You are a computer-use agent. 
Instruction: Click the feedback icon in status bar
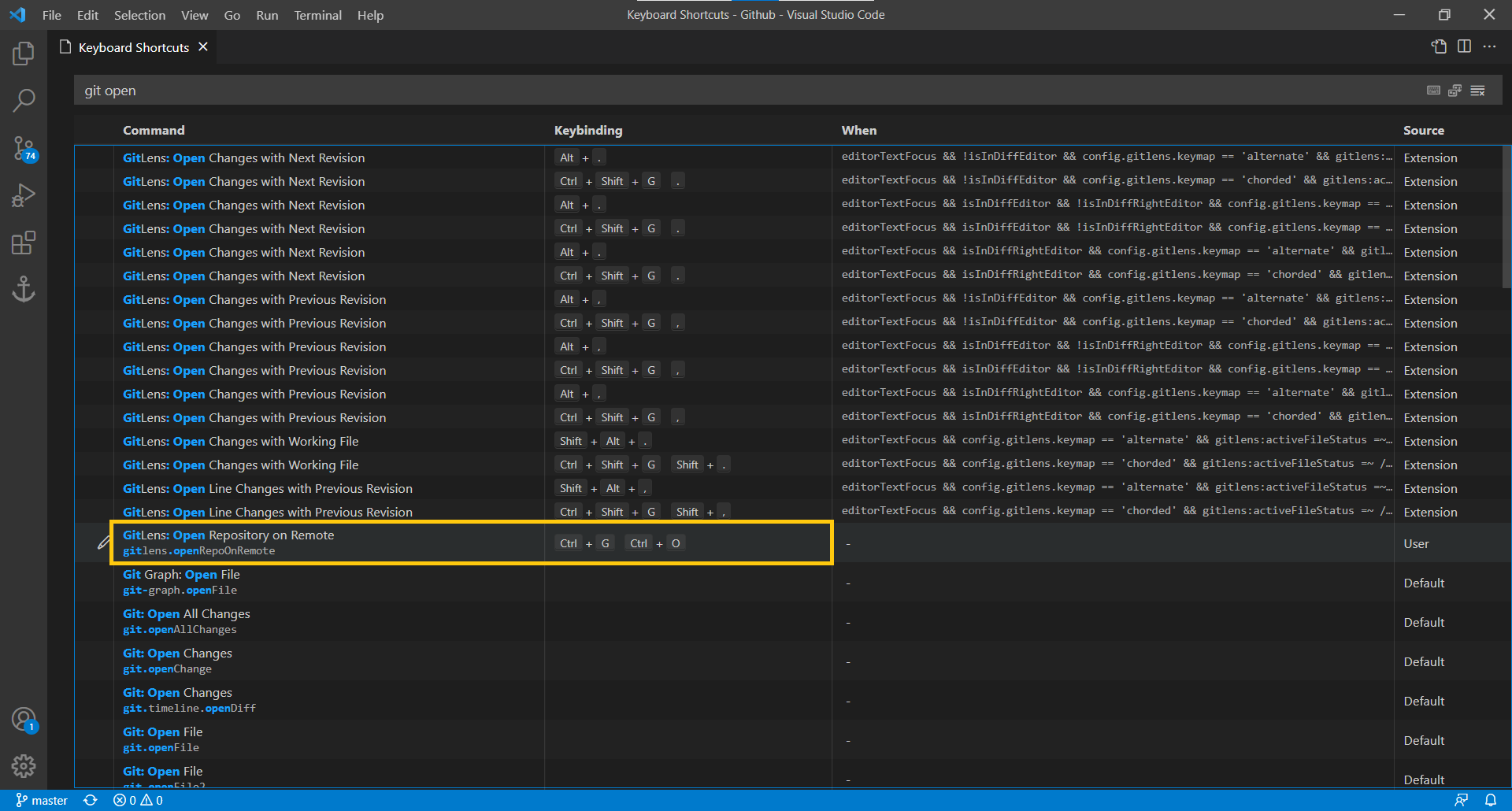1461,800
